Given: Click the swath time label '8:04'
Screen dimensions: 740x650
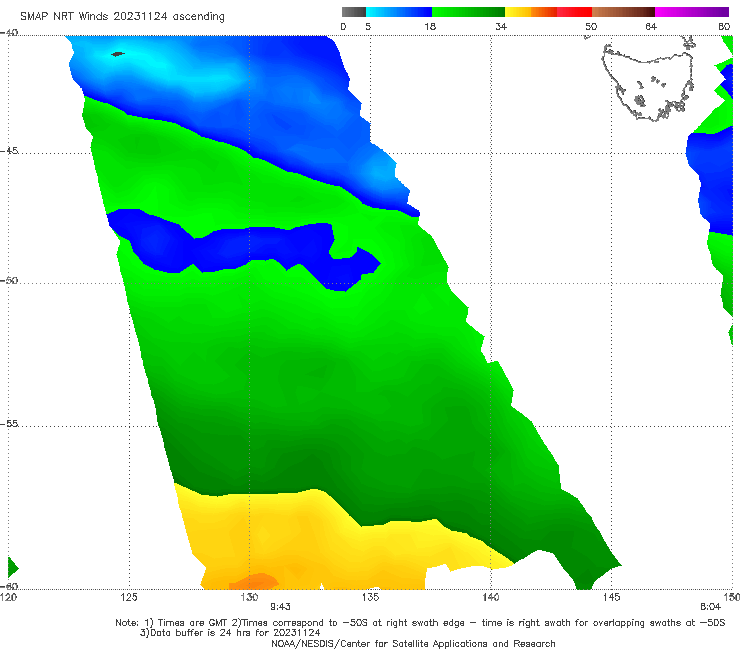Looking at the screenshot, I should coord(710,607).
